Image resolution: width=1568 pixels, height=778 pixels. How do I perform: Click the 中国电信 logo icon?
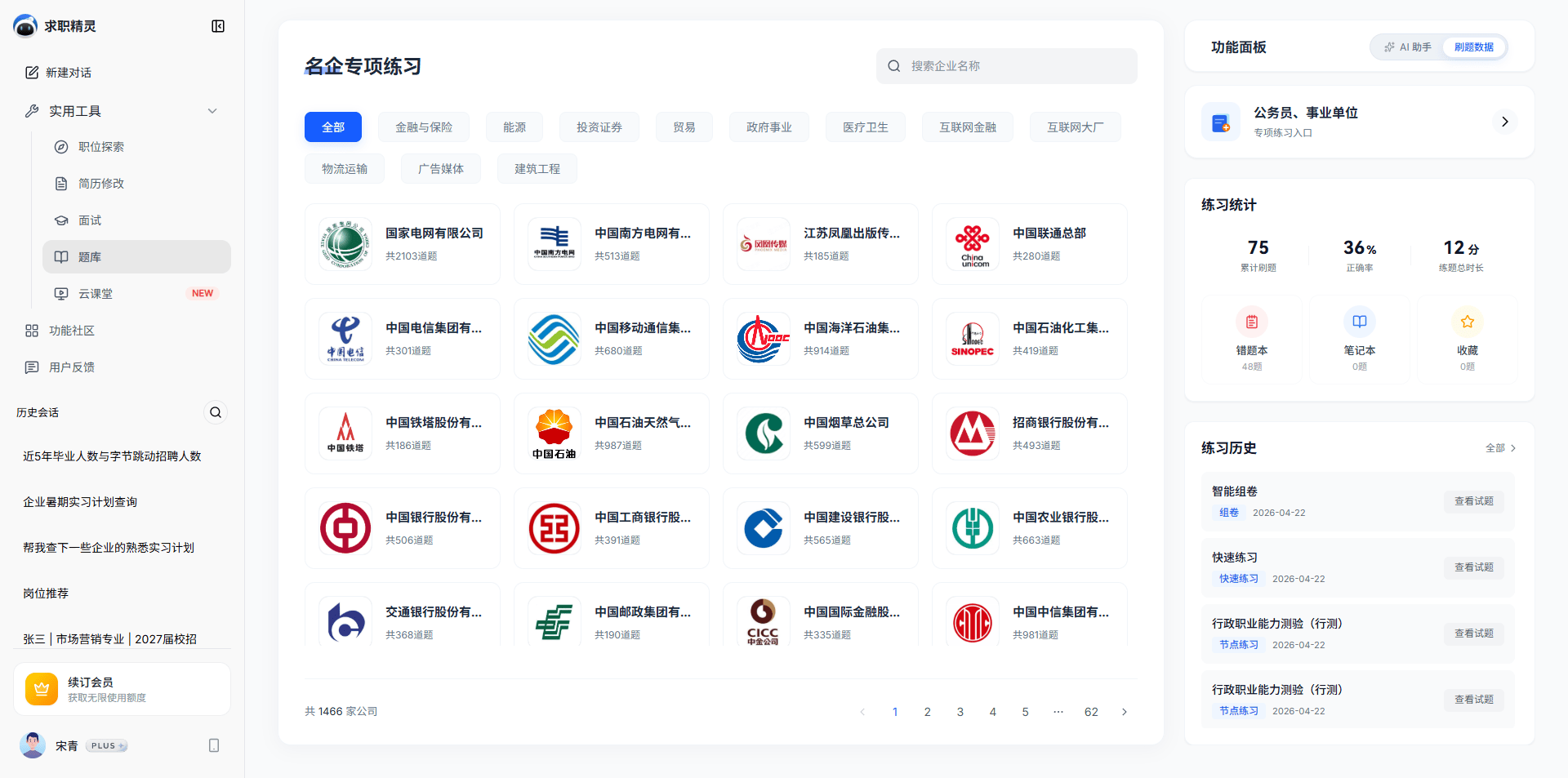tap(345, 339)
